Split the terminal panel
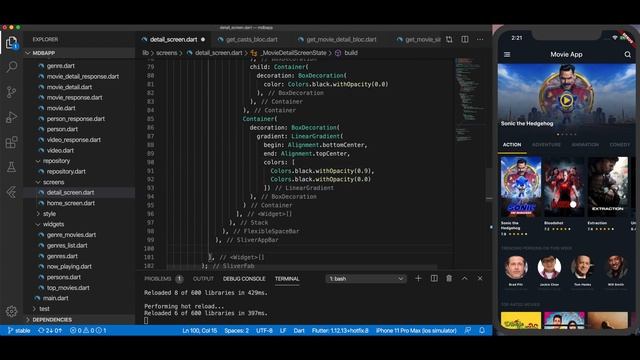 pos(434,278)
